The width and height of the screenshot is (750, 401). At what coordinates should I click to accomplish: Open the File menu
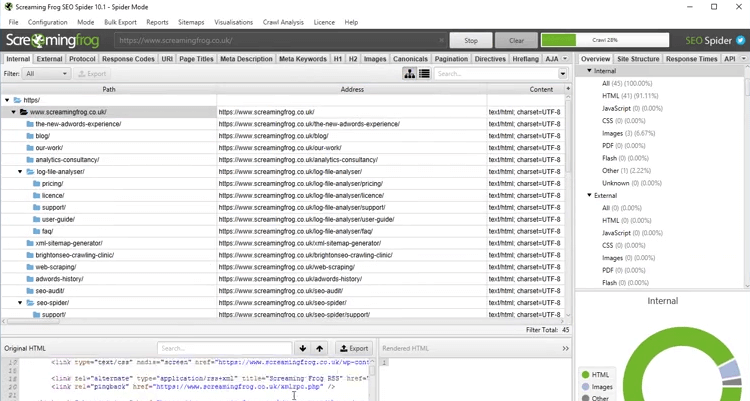pyautogui.click(x=13, y=22)
